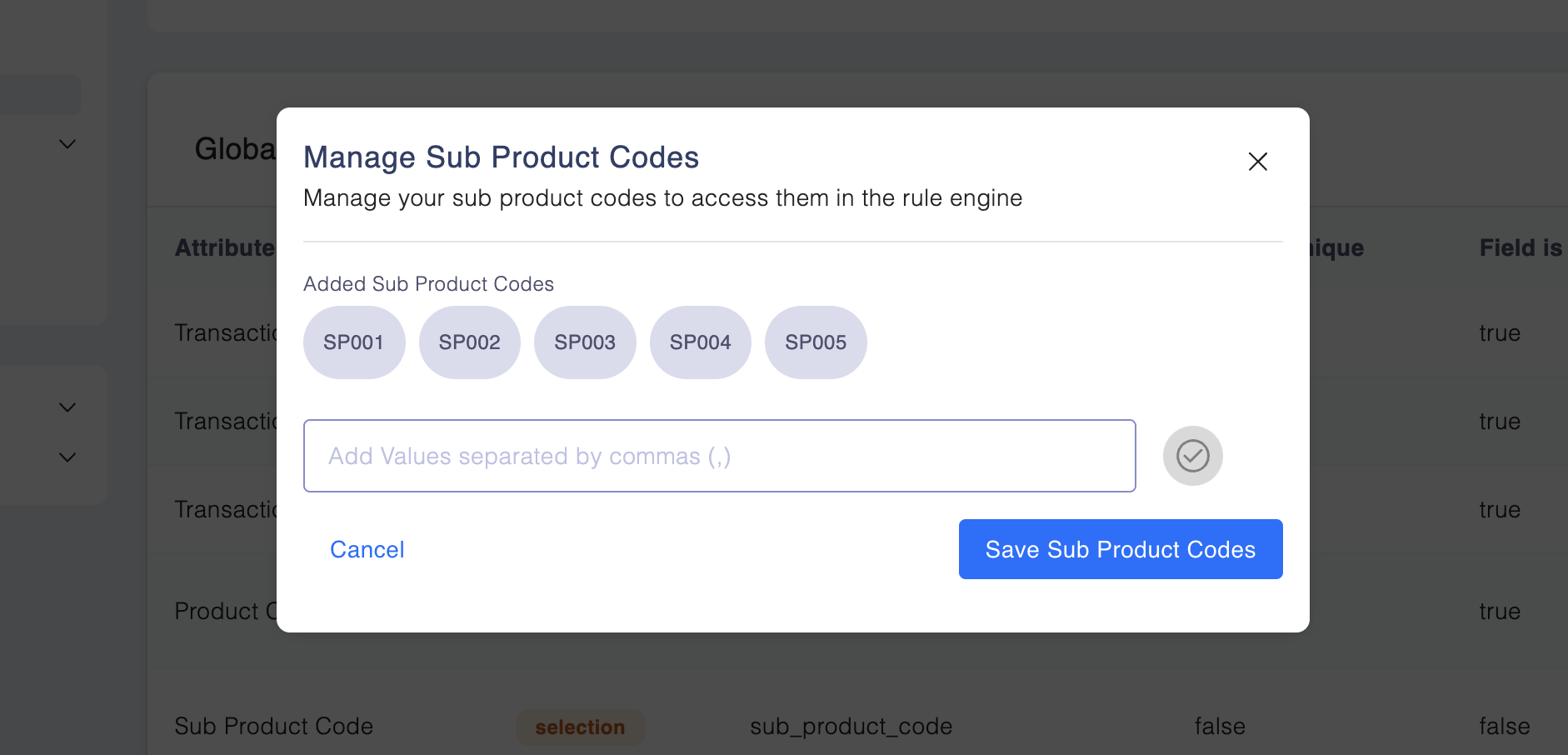1568x755 pixels.
Task: Focus the Add Values input field
Action: pyautogui.click(x=719, y=456)
